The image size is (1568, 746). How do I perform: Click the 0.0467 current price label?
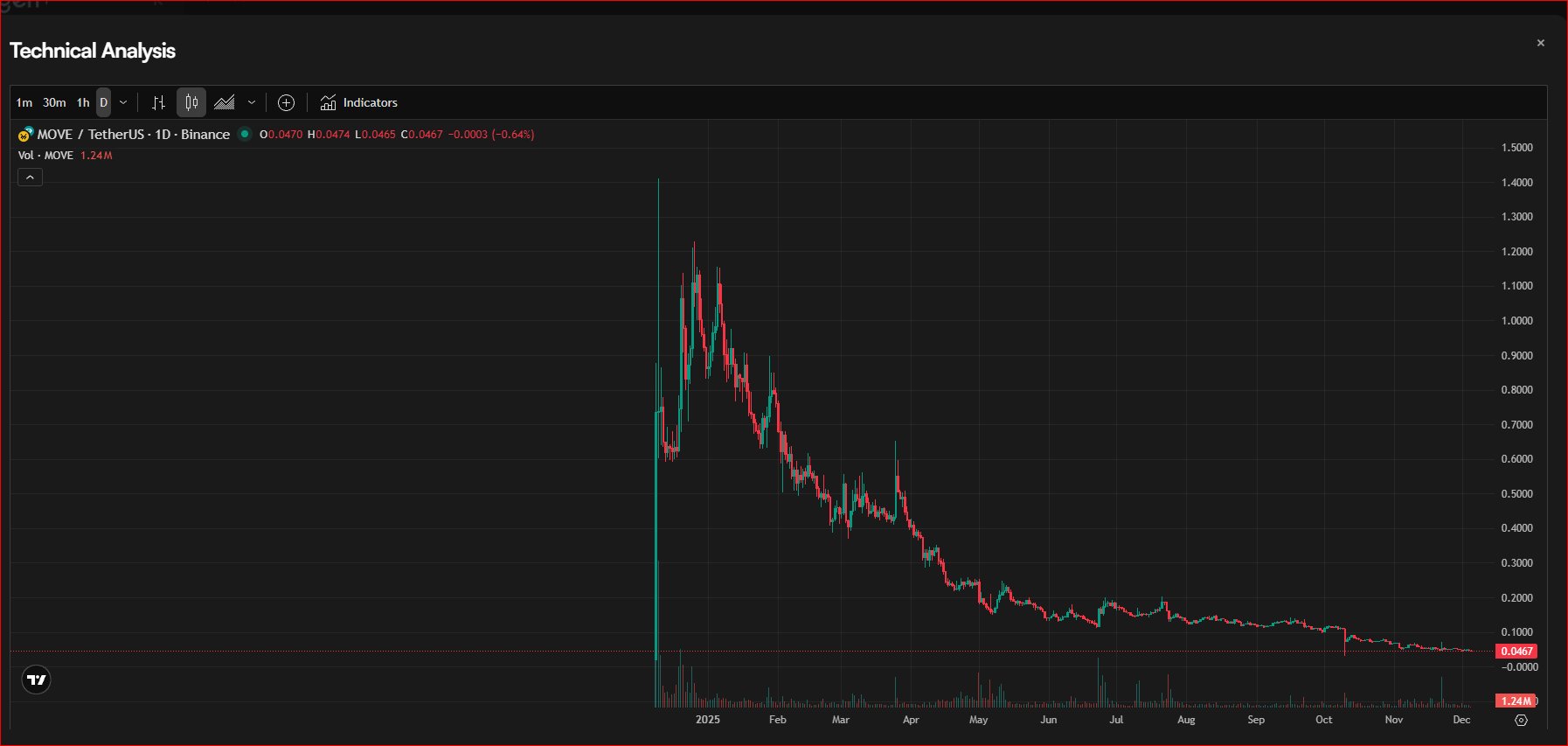point(1516,652)
